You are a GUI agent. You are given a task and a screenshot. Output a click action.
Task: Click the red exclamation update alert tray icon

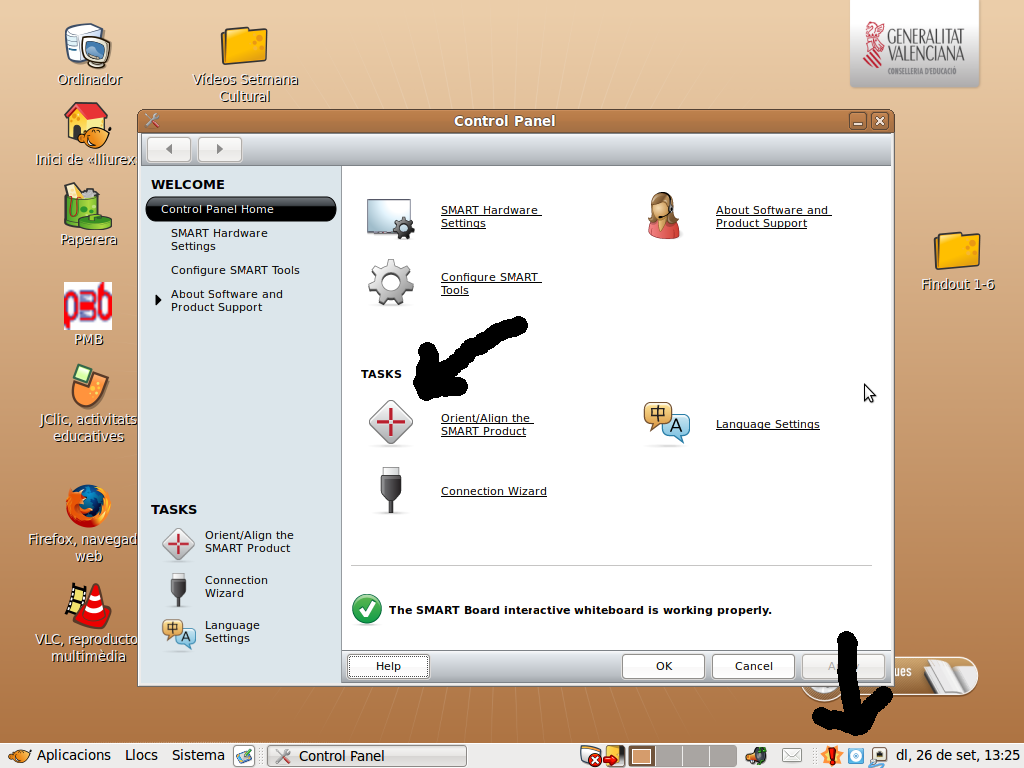point(832,756)
